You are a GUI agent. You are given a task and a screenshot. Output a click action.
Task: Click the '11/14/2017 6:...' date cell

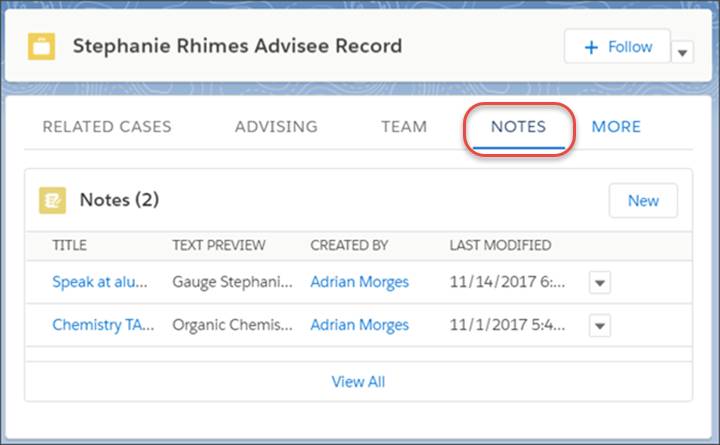pyautogui.click(x=507, y=282)
